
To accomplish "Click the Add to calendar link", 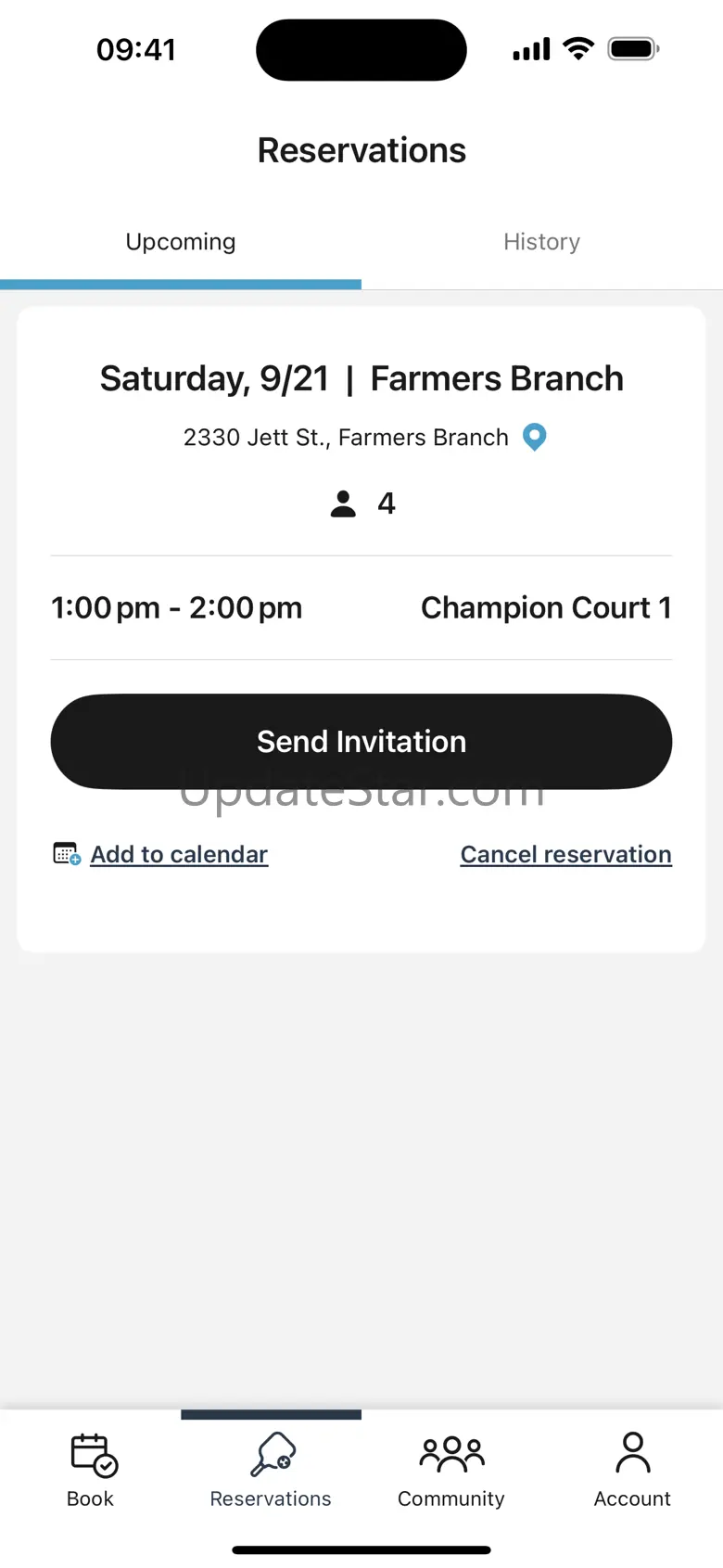I will point(179,854).
